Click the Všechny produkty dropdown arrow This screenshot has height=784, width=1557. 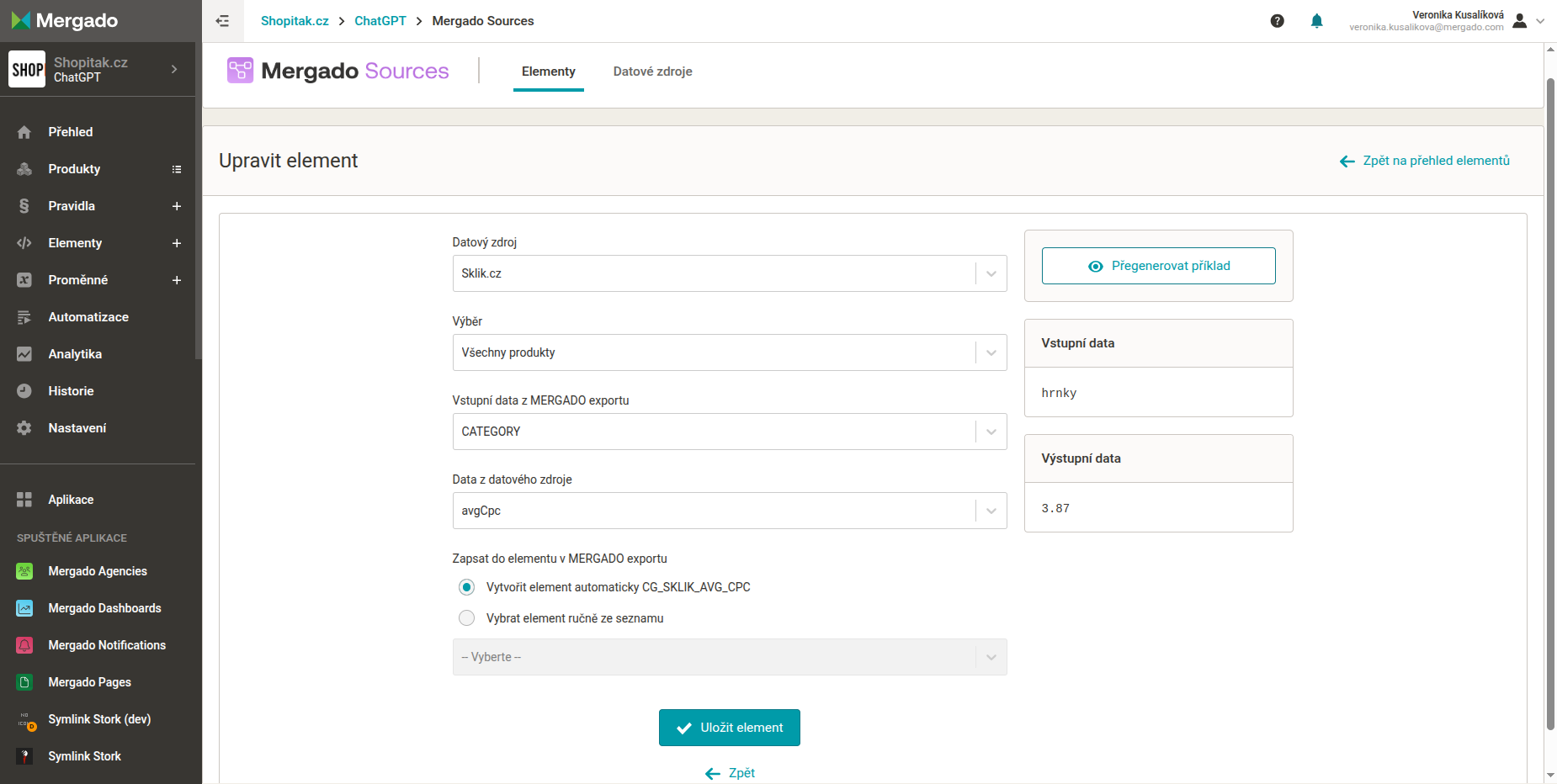(x=991, y=352)
